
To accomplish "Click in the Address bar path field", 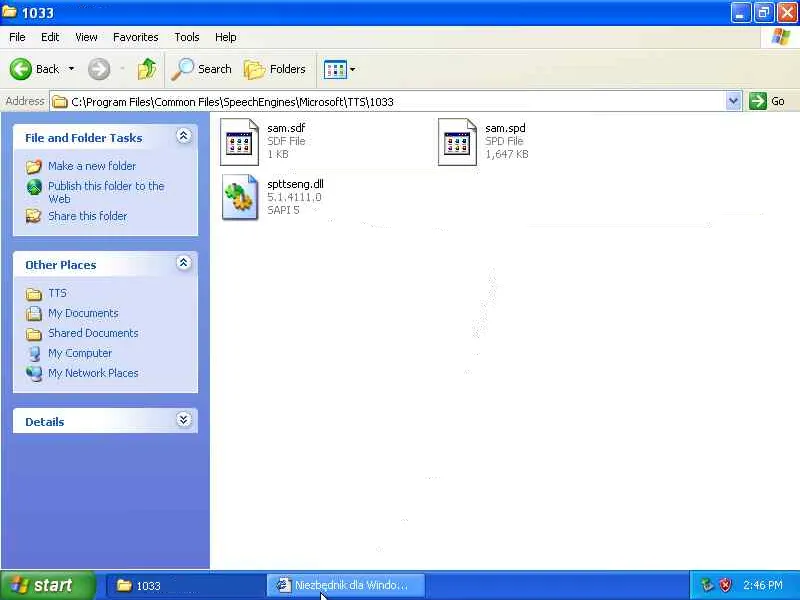I will 388,102.
